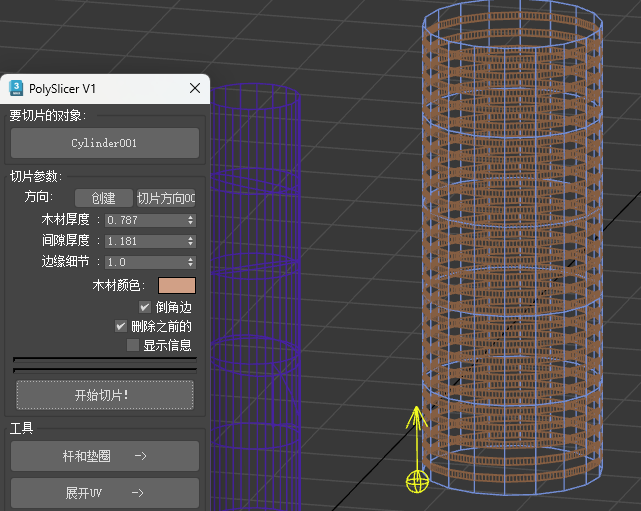
Task: Adjust 间隙厚度 using the spinner arrows
Action: click(x=191, y=241)
